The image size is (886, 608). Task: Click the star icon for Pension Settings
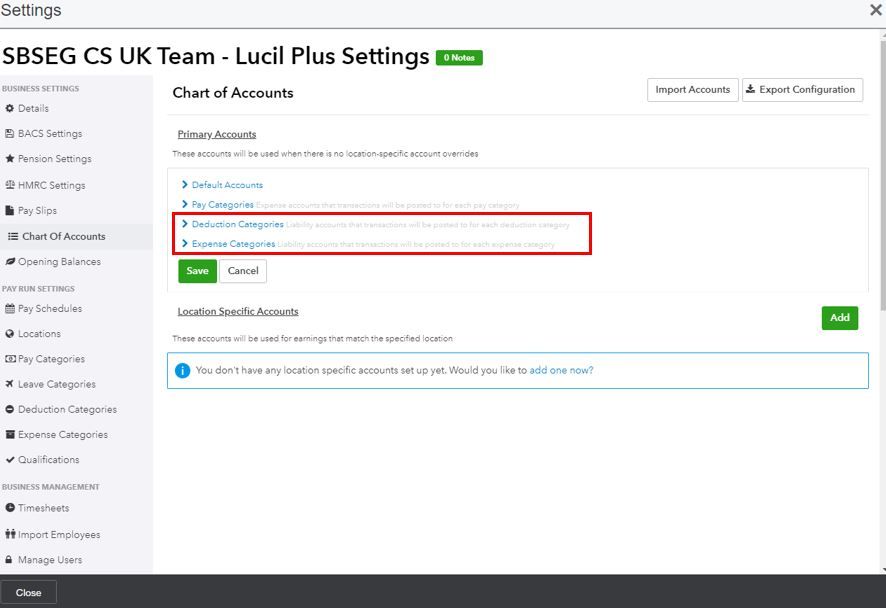pos(10,159)
